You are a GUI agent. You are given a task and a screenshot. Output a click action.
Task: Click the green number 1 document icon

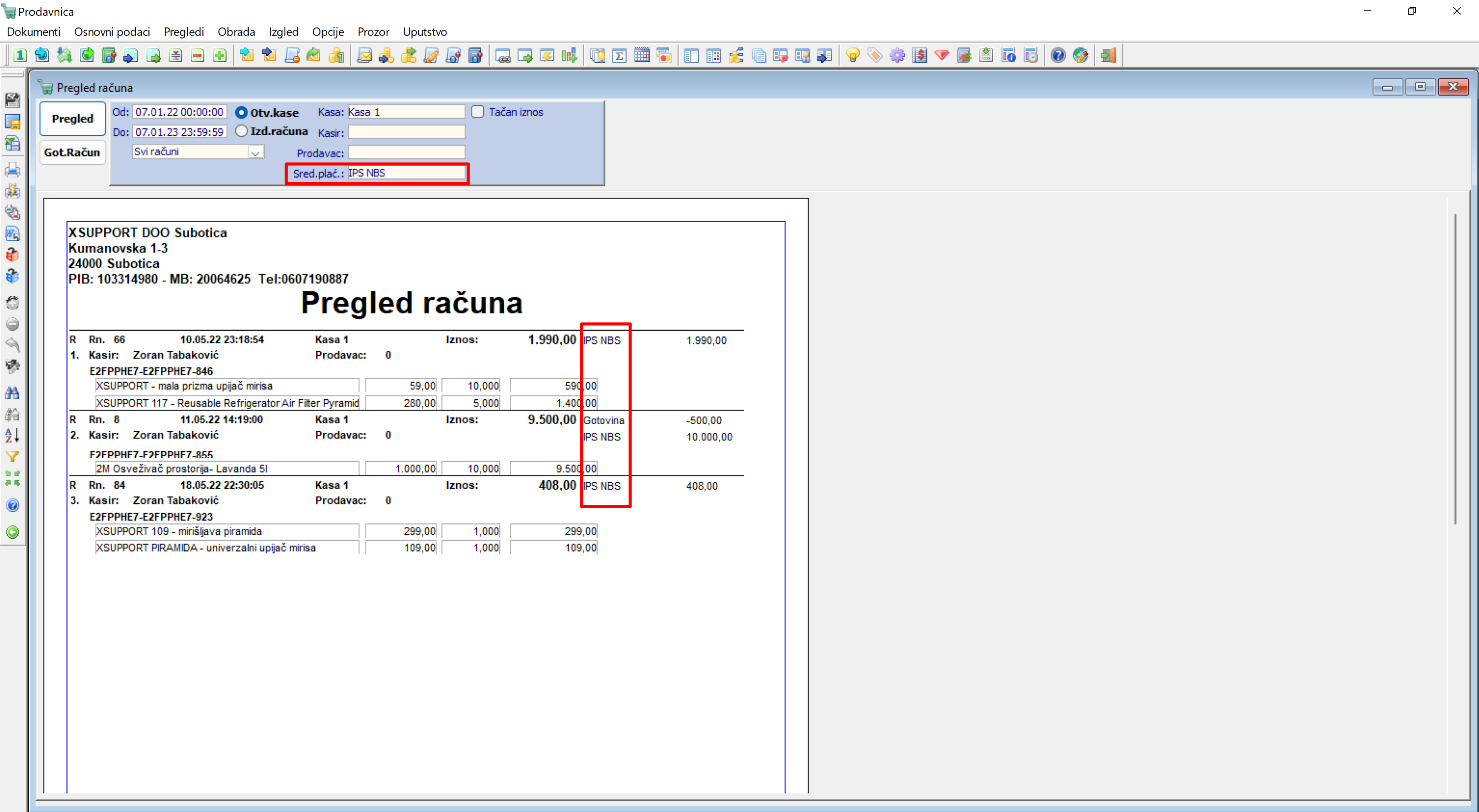(20, 55)
